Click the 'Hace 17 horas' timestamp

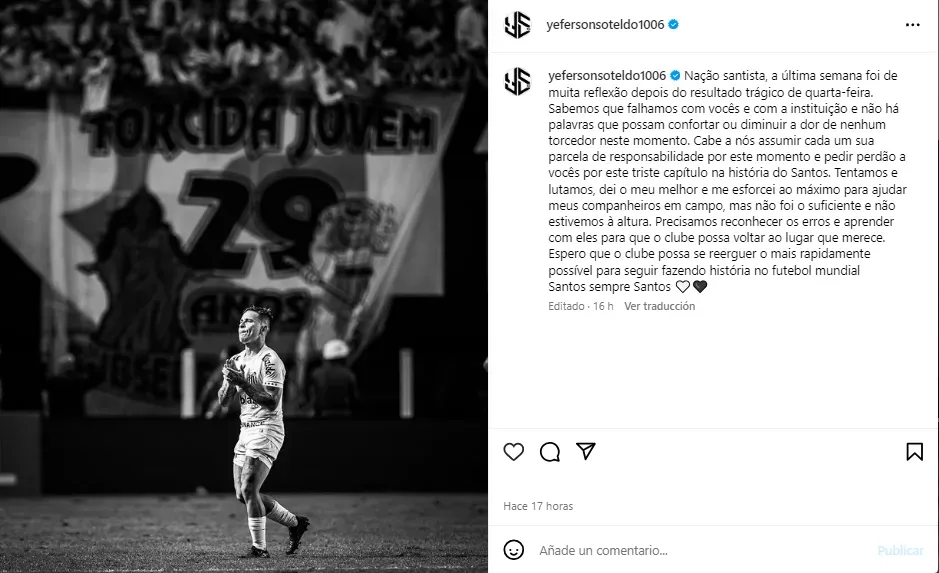pos(538,506)
